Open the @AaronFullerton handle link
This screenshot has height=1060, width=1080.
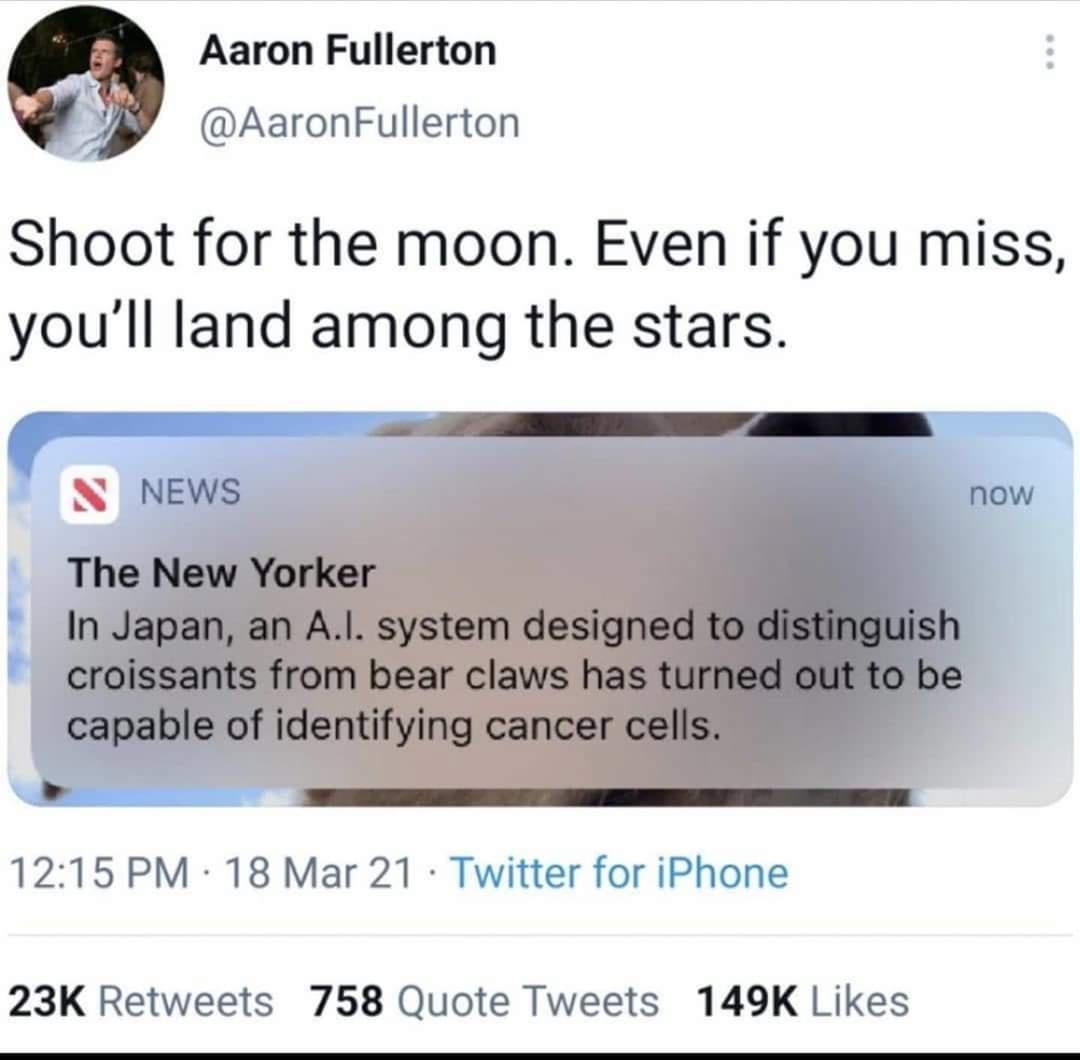point(360,123)
